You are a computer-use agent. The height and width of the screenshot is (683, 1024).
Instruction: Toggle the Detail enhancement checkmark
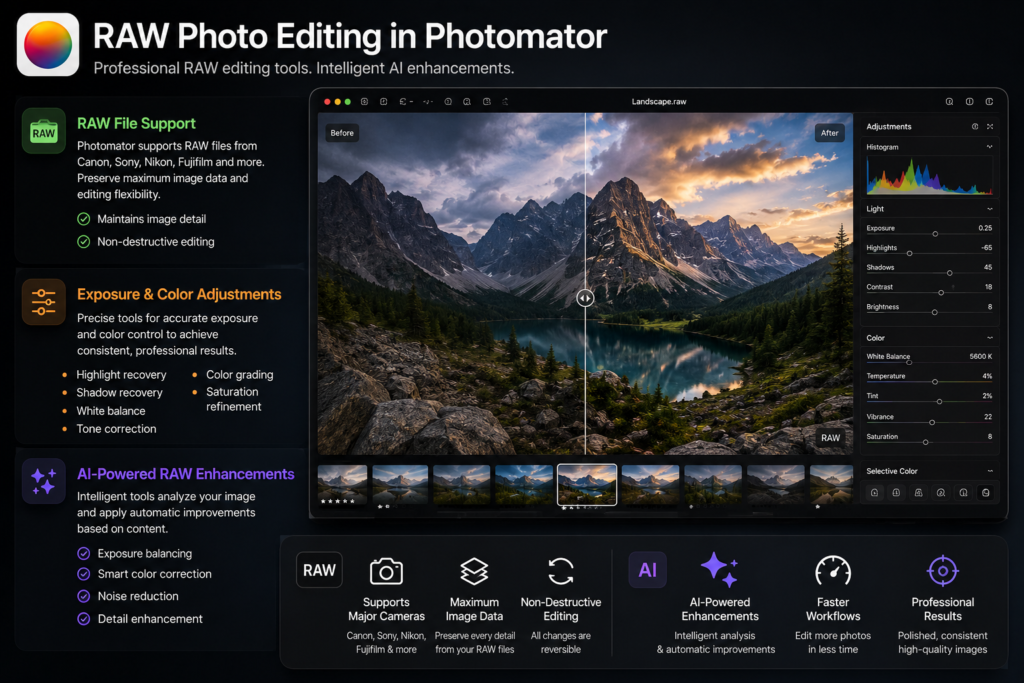pos(84,618)
